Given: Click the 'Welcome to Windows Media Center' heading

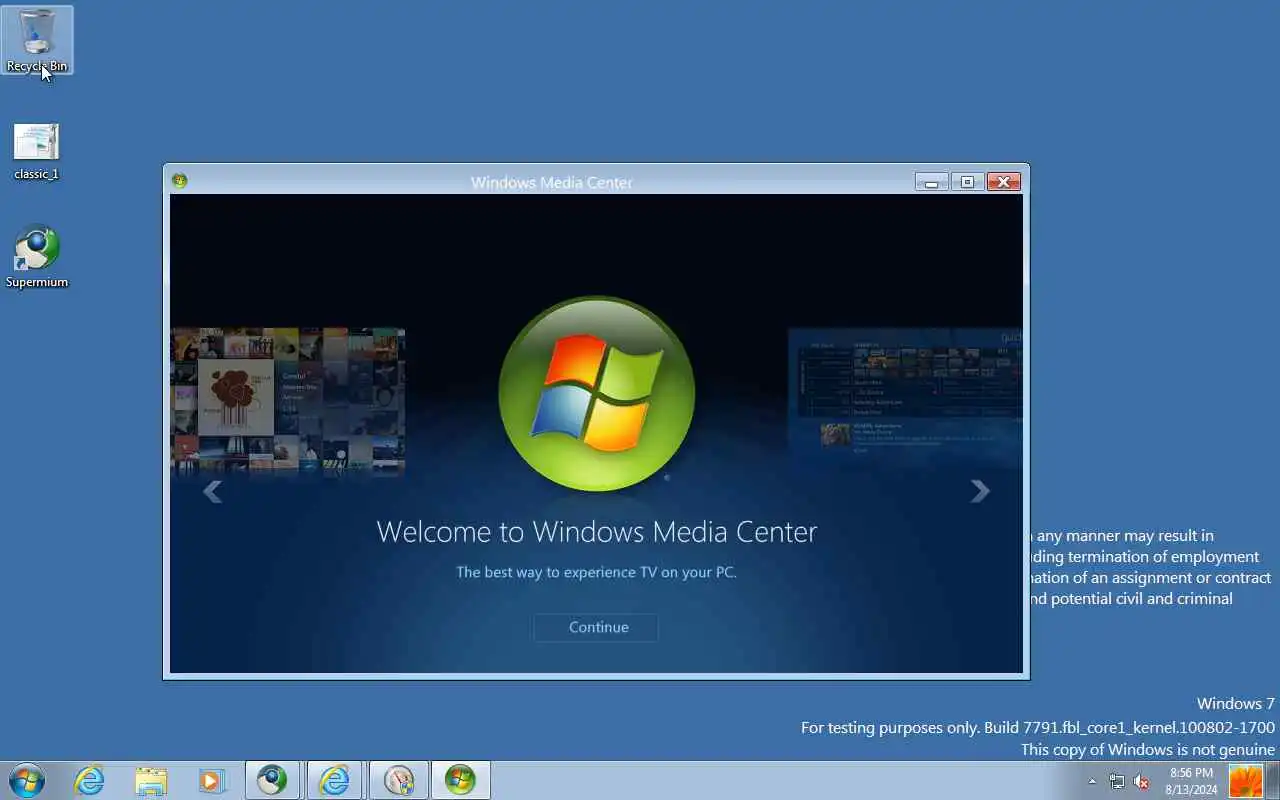Looking at the screenshot, I should (596, 531).
